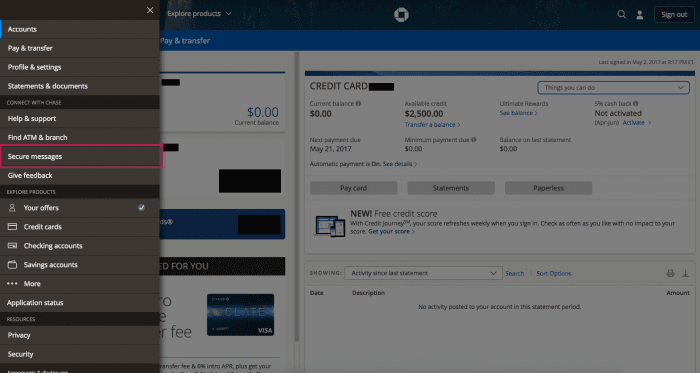Open the Things you can do dropdown
This screenshot has width=700, height=373.
click(x=613, y=87)
